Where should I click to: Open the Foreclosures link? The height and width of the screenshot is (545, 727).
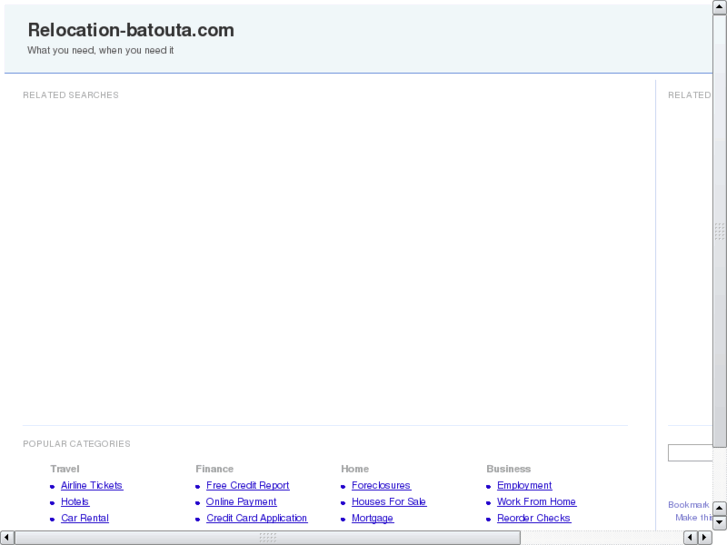coord(381,485)
